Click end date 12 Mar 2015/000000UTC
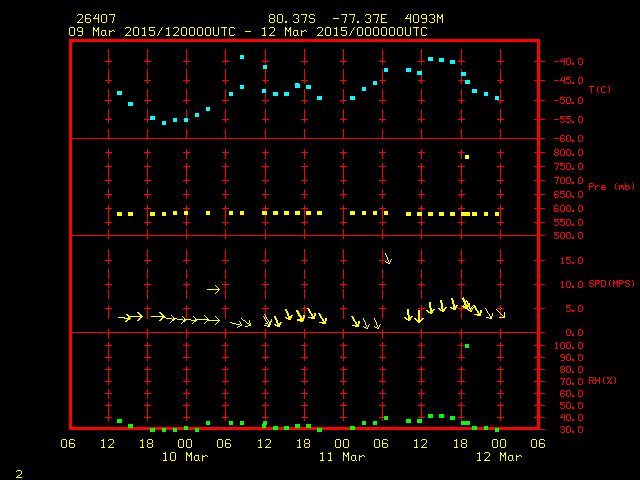Viewport: 640px width, 480px height. point(344,32)
